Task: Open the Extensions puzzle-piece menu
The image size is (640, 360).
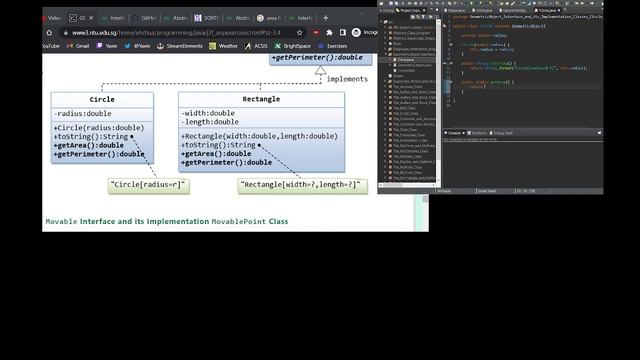Action: (x=329, y=33)
